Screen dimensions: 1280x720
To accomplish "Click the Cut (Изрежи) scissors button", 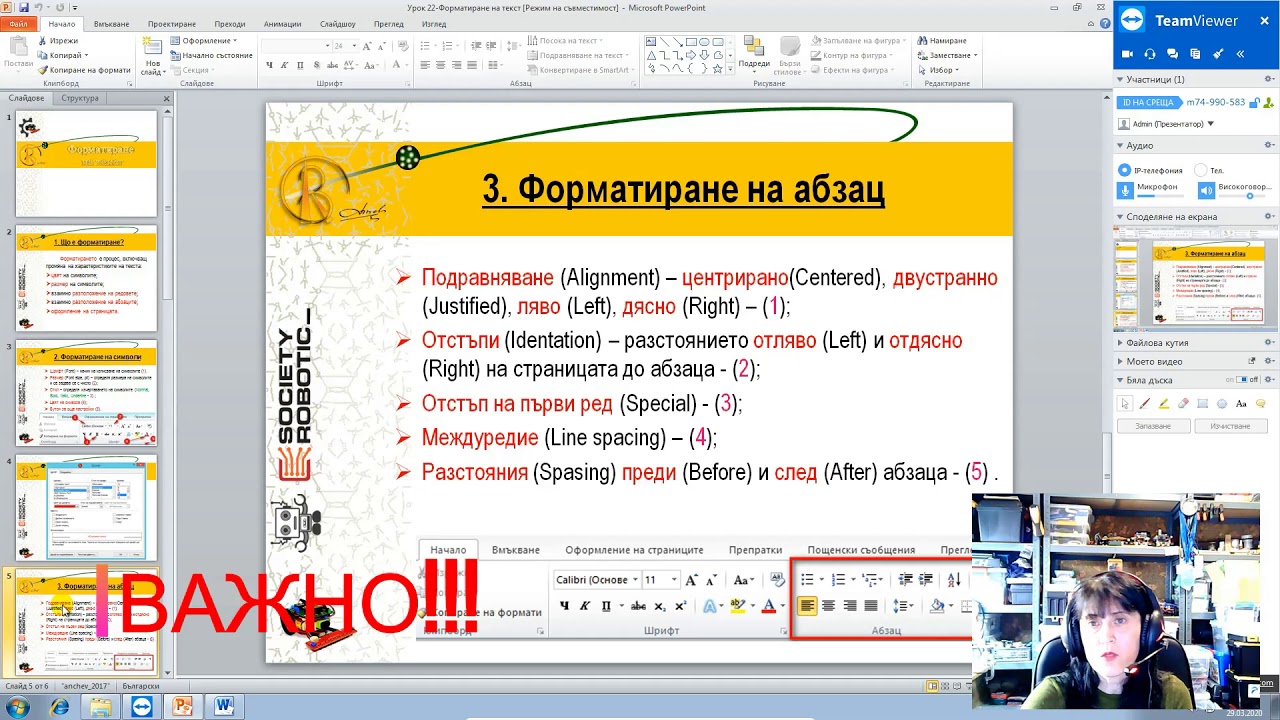I will 58,41.
